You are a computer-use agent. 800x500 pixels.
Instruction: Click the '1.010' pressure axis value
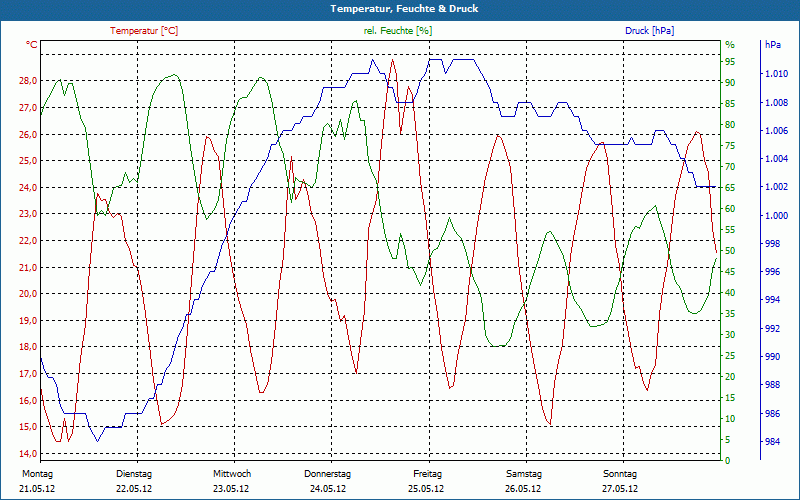(776, 74)
